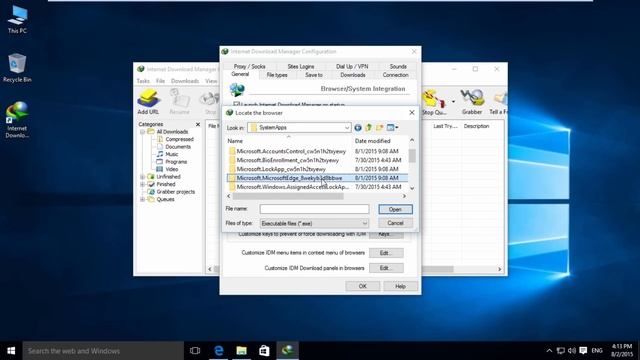
Task: Switch to the Proxy / Socks tab
Action: pyautogui.click(x=249, y=67)
